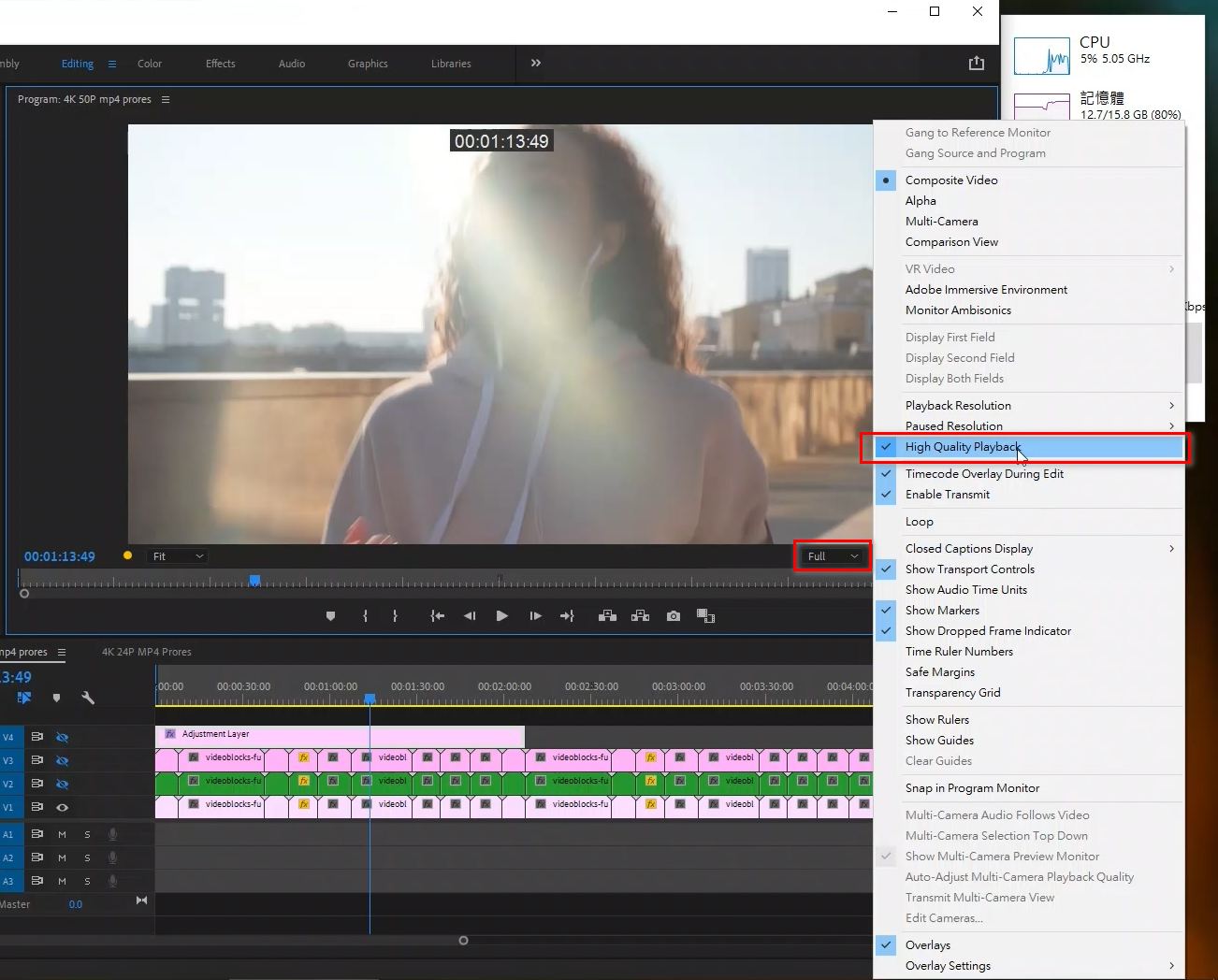
Task: Open the sequence tab panel menu icon
Action: (x=62, y=652)
